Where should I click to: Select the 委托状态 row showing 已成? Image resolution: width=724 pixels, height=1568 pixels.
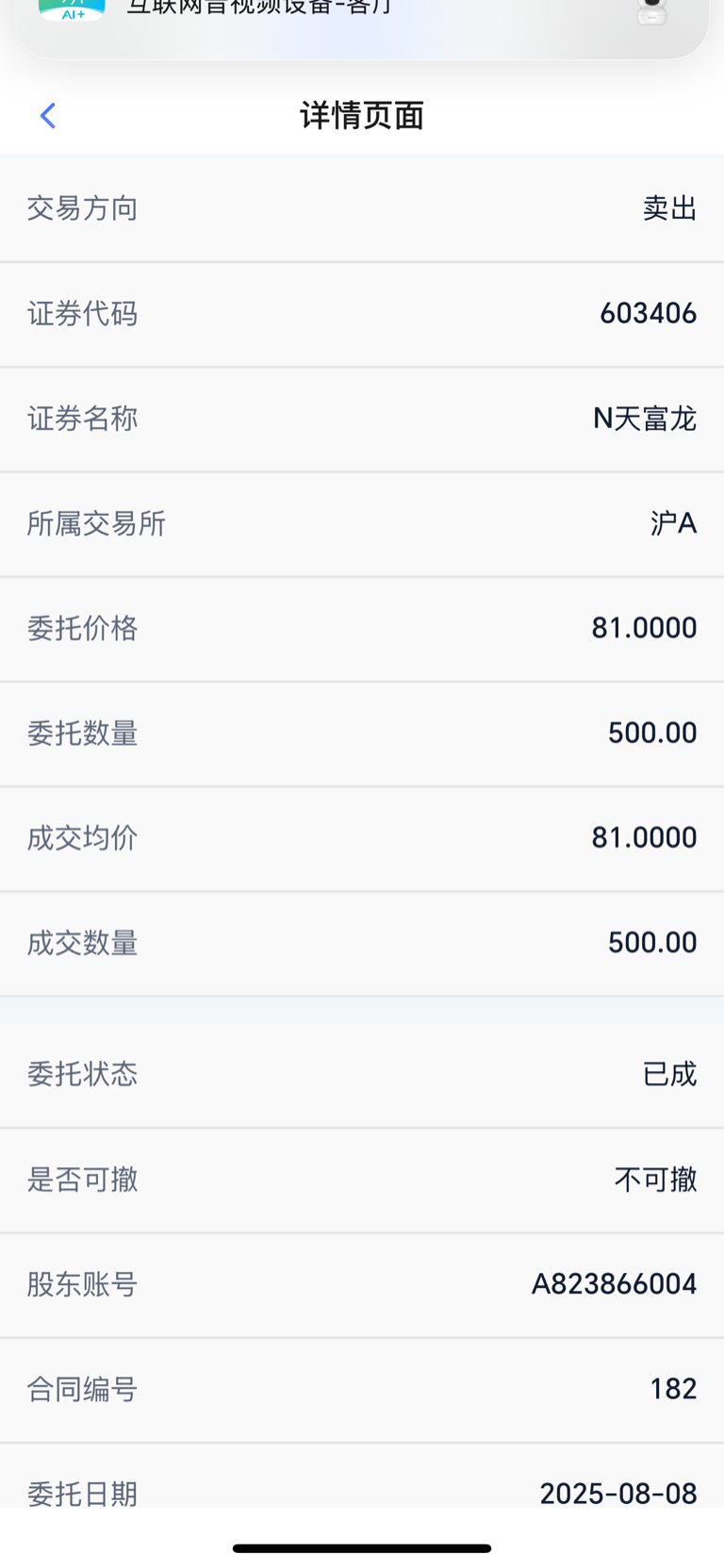pyautogui.click(x=362, y=1075)
